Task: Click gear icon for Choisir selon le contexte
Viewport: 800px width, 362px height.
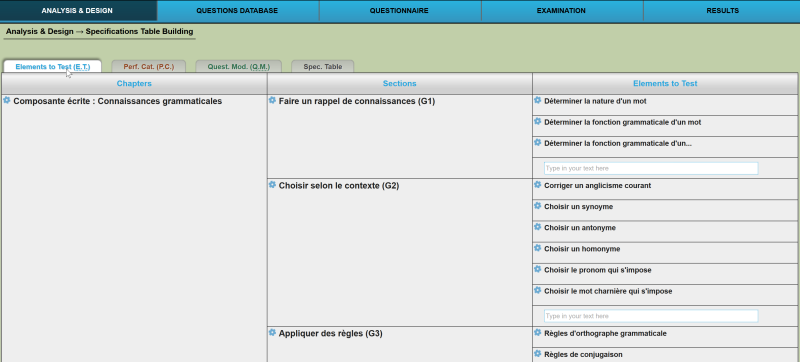Action: click(272, 185)
